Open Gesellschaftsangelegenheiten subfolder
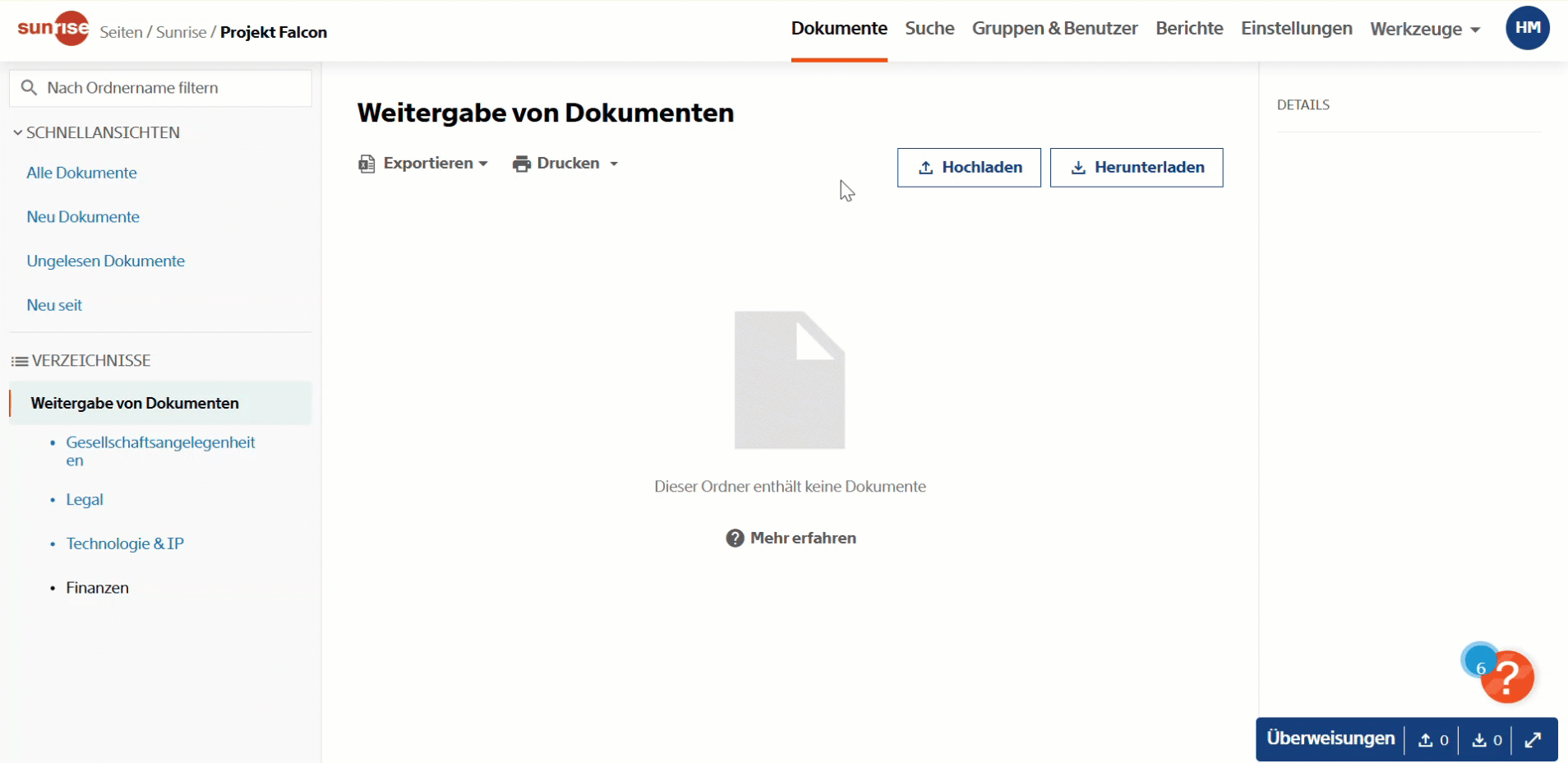 pyautogui.click(x=161, y=451)
